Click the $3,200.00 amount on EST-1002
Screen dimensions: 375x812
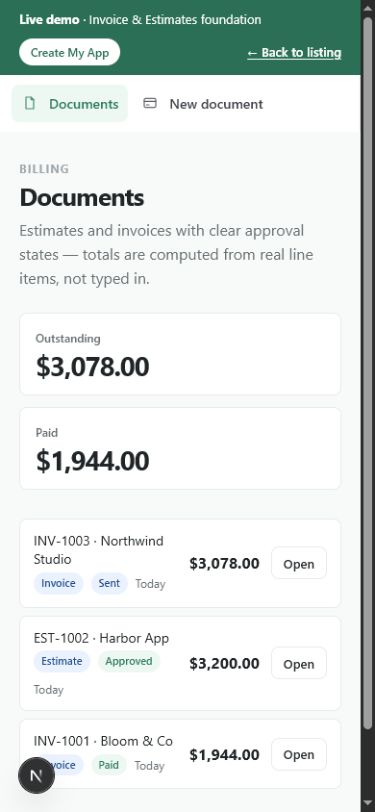pos(224,663)
